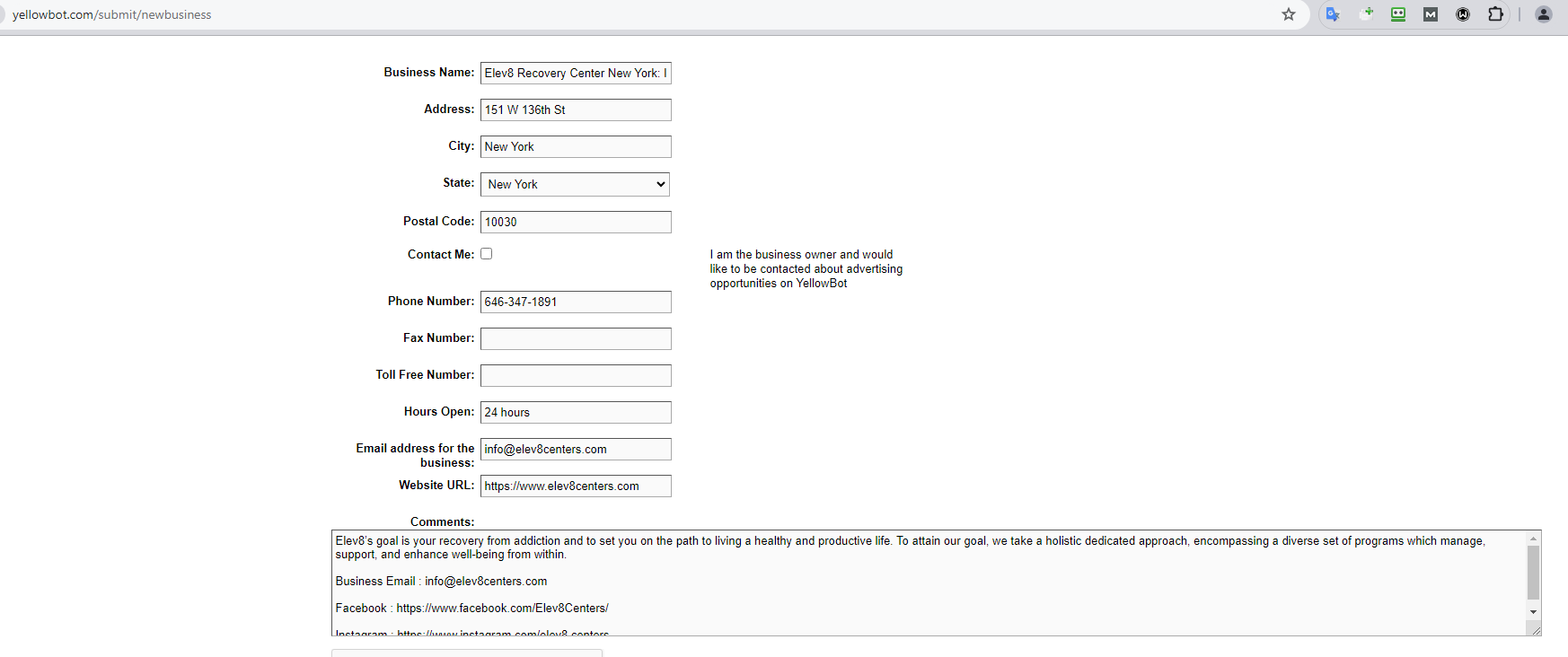Click the Contact Me label

[441, 255]
